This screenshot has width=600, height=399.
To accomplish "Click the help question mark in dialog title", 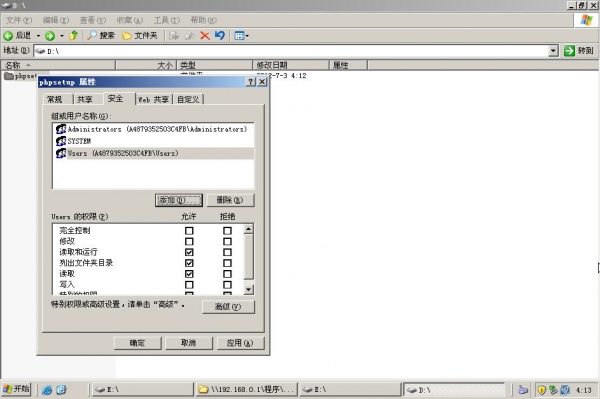I will 251,81.
